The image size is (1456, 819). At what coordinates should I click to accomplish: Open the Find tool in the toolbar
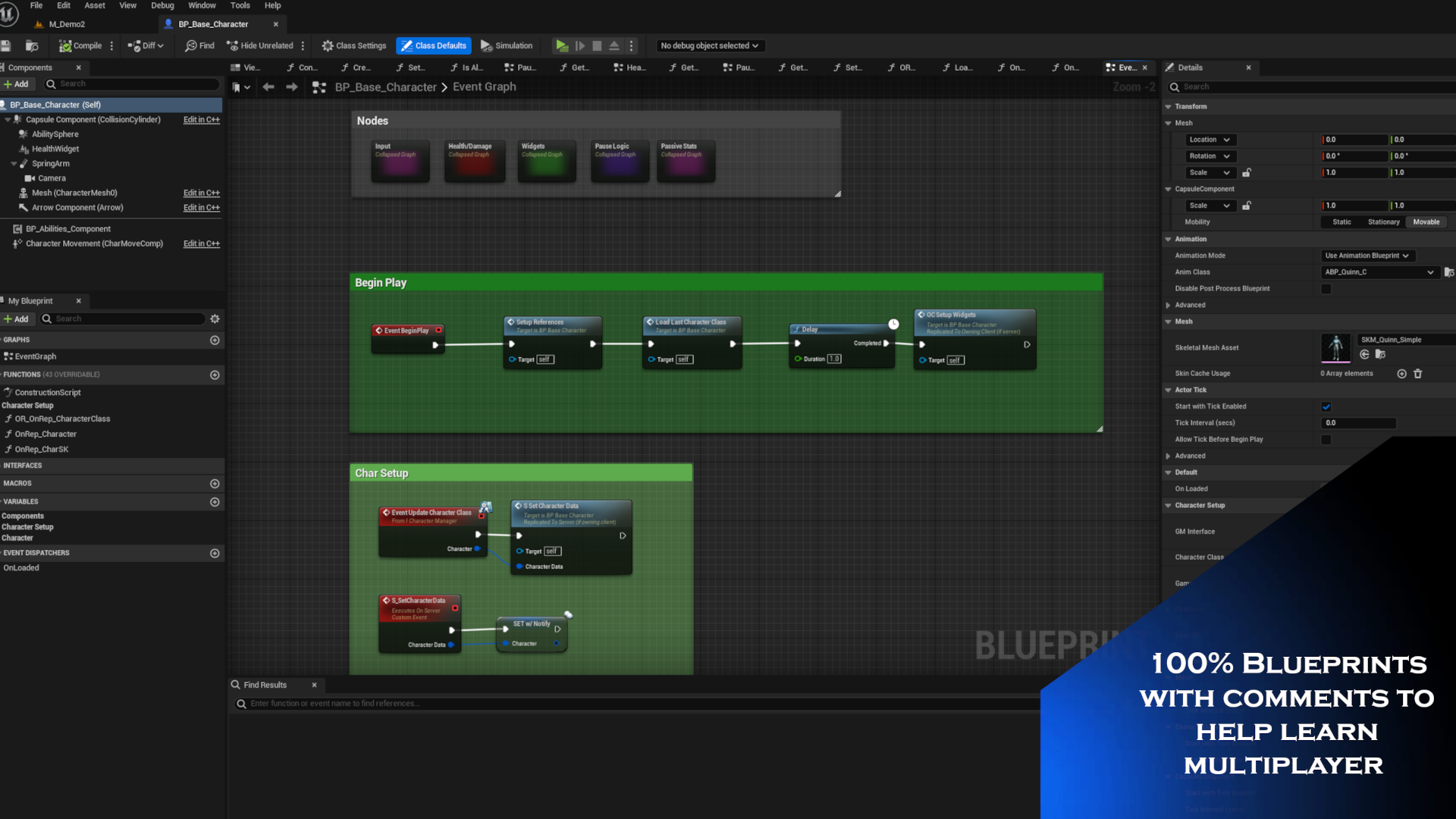point(199,45)
